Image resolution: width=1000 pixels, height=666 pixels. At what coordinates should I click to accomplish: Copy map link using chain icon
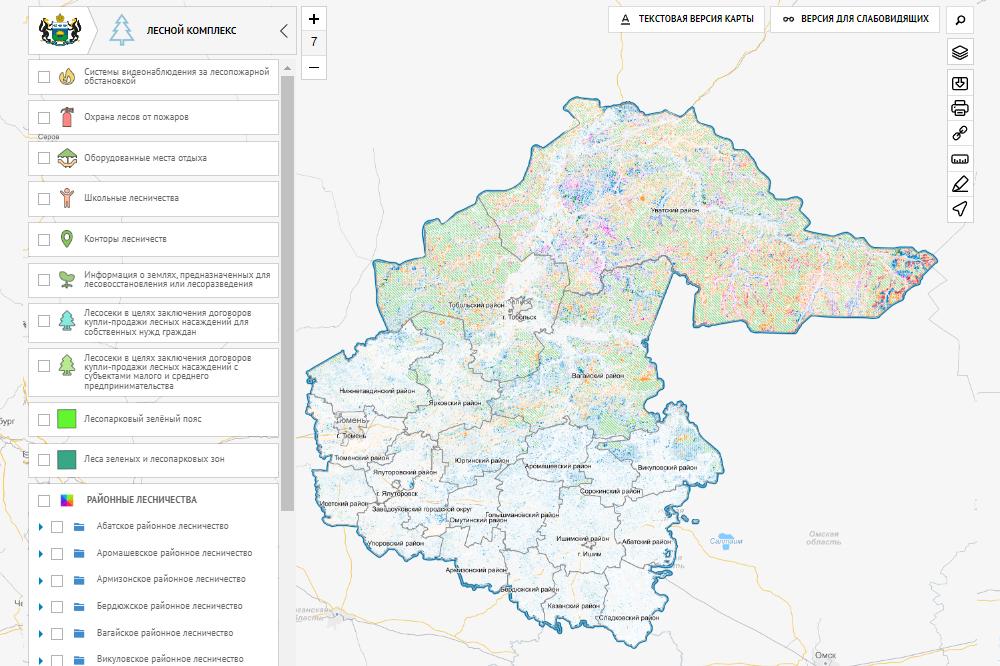(960, 133)
